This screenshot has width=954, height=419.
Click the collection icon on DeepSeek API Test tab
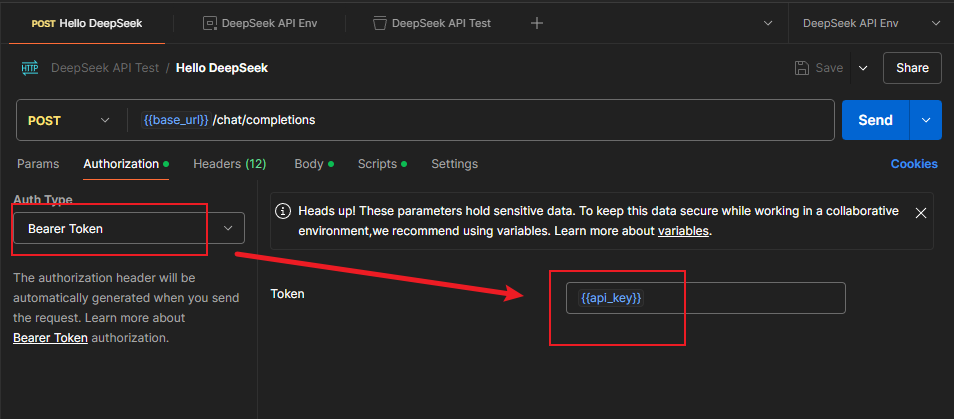[x=380, y=23]
